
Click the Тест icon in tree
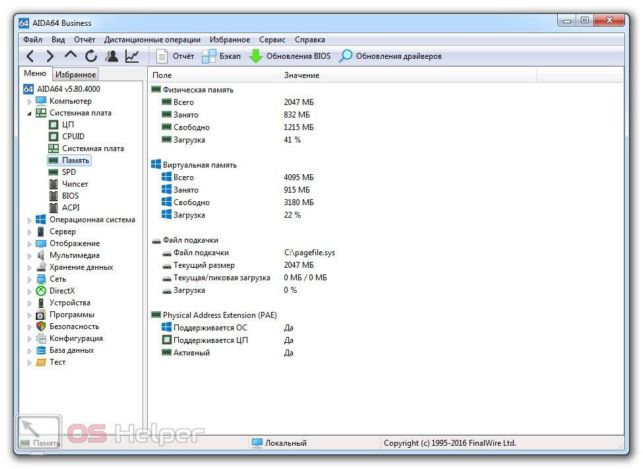pos(41,362)
